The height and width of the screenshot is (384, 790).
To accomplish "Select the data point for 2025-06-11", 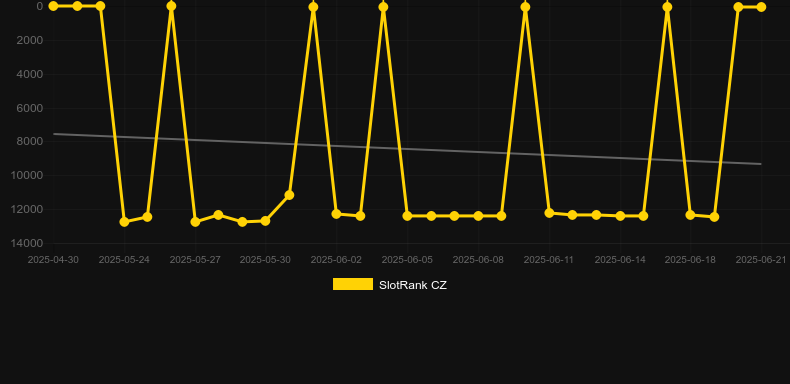I will click(549, 213).
